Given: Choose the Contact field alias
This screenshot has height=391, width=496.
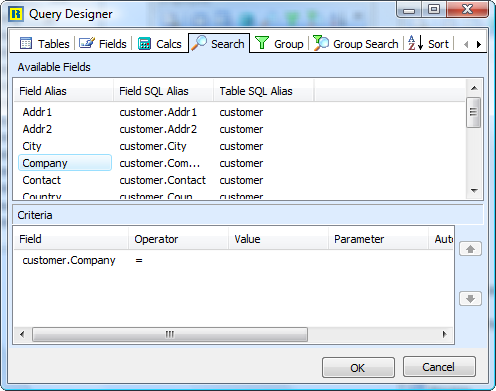Looking at the screenshot, I should tap(42, 180).
